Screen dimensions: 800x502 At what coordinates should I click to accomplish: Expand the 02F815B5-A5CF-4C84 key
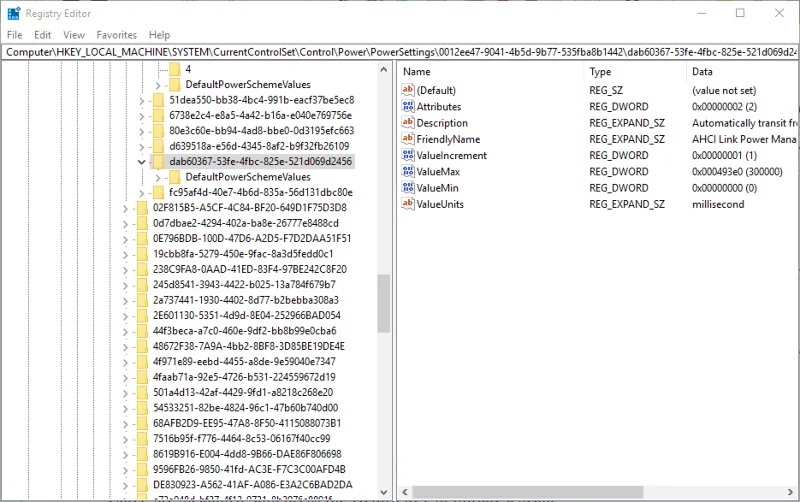tap(125, 209)
